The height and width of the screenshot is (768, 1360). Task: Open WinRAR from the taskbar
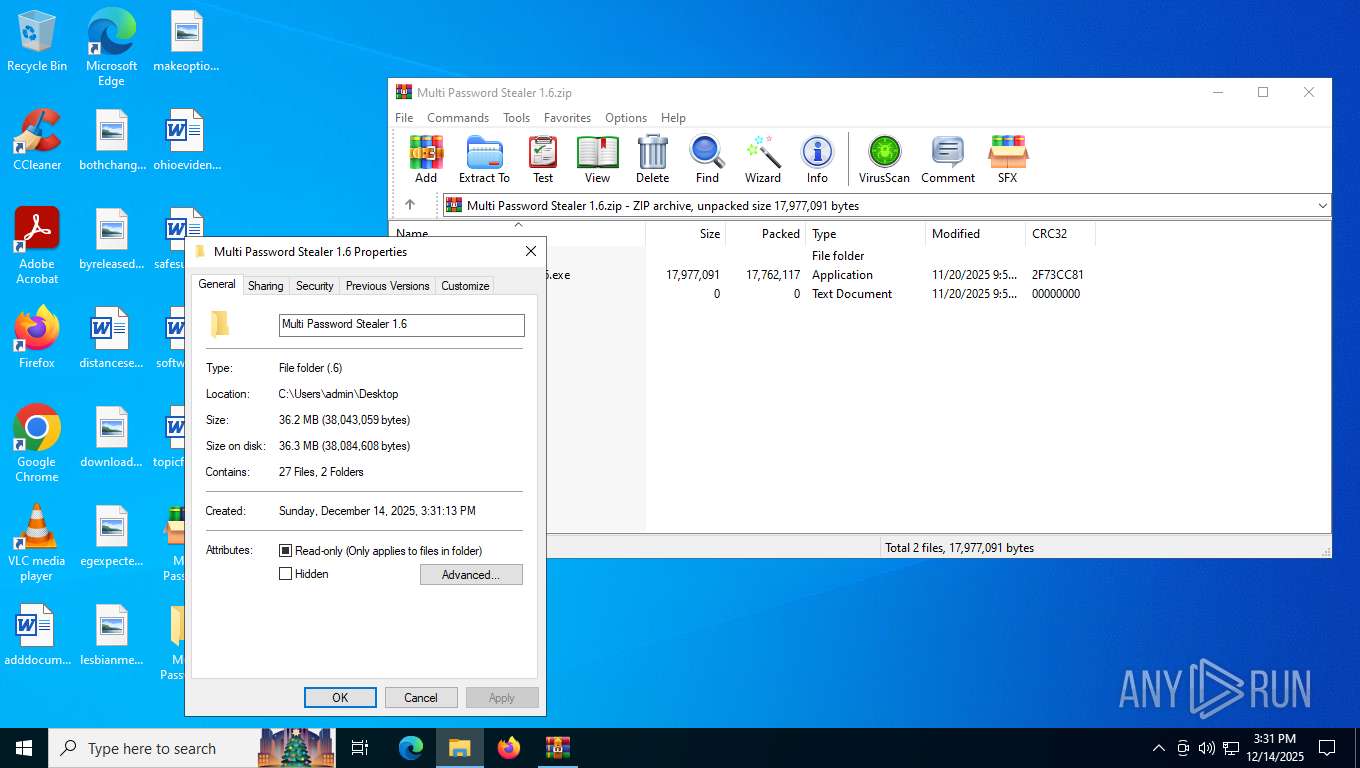(x=557, y=748)
